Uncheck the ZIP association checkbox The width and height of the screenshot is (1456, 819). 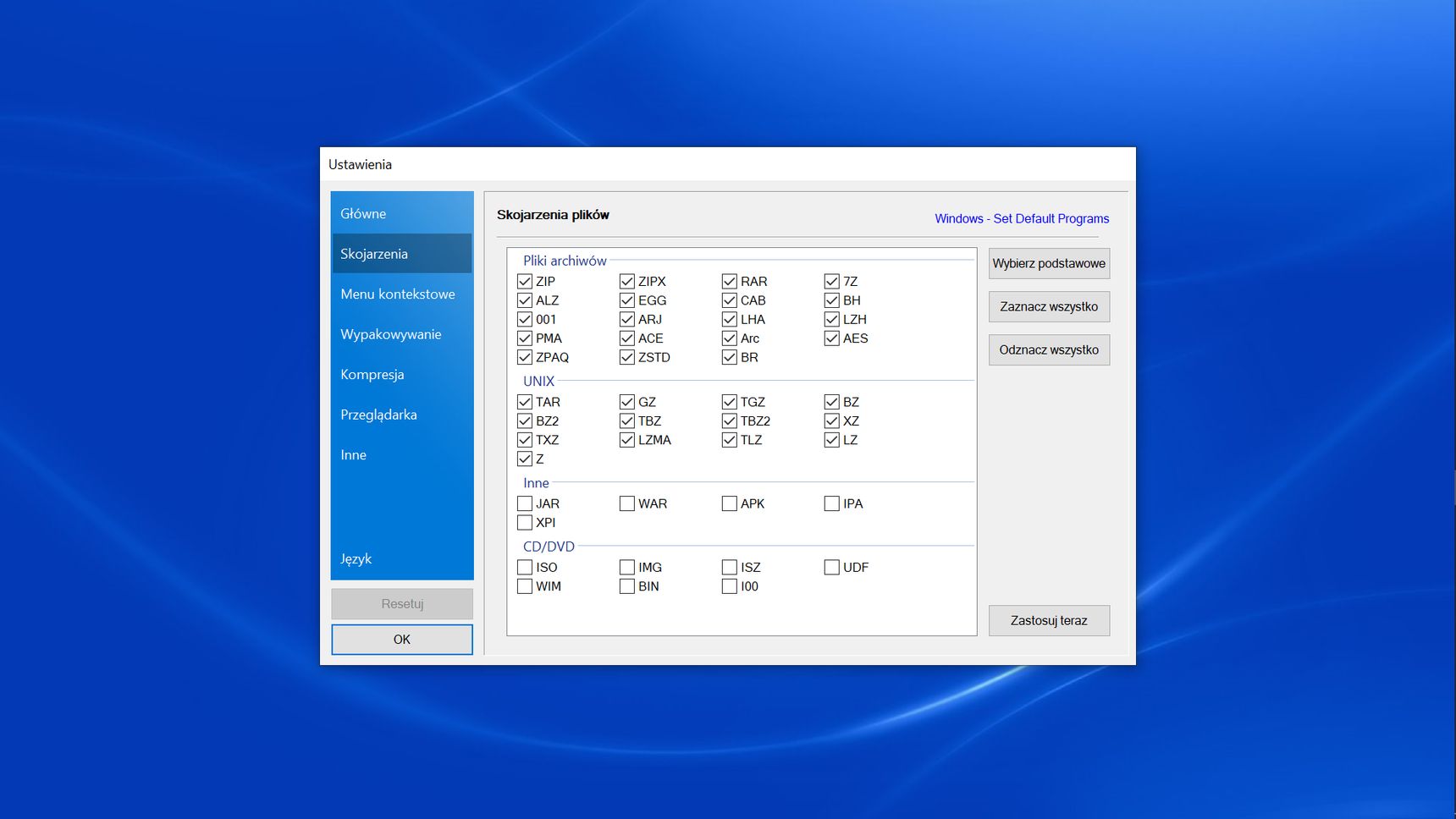525,281
